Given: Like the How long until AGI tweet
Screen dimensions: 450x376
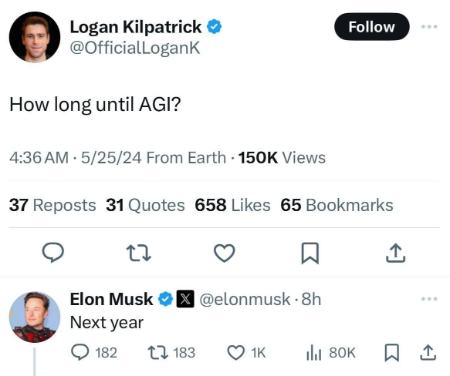Looking at the screenshot, I should click(224, 253).
